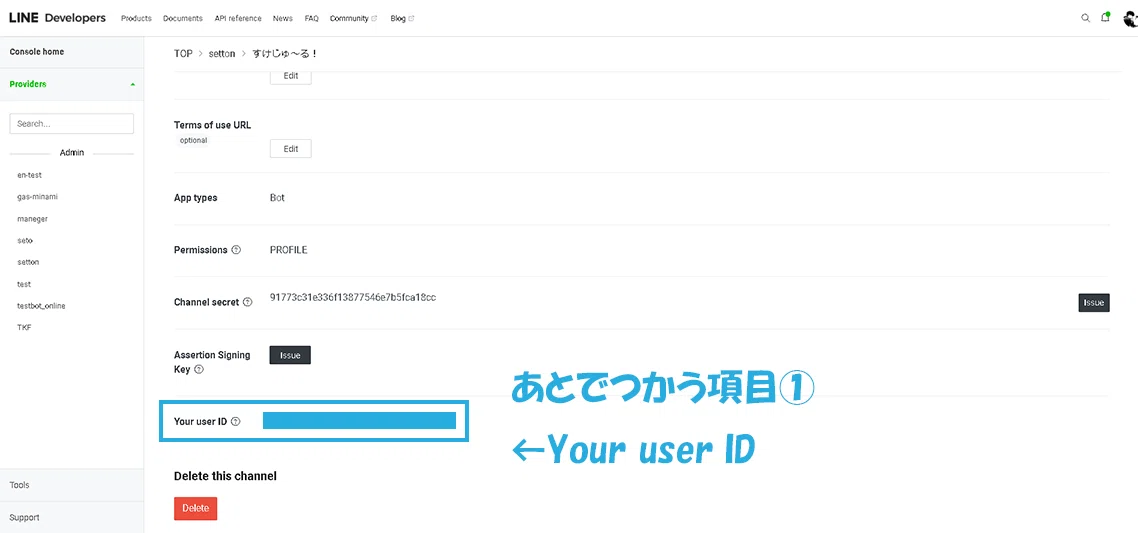Focus the provider Search field
The image size is (1138, 533).
pyautogui.click(x=72, y=123)
